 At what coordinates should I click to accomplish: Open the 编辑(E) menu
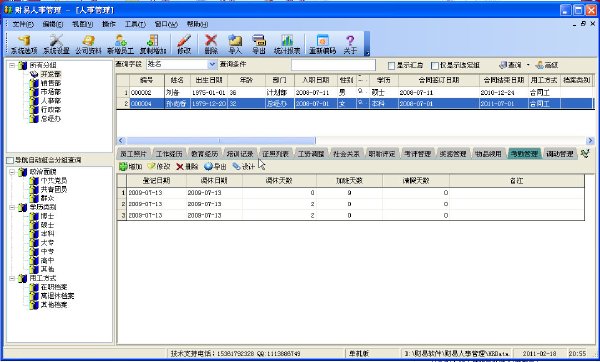(52, 24)
